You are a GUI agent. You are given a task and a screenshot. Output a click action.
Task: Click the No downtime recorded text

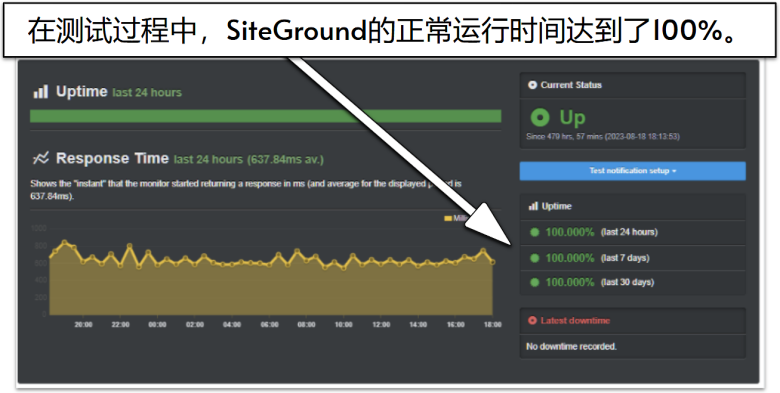click(571, 346)
